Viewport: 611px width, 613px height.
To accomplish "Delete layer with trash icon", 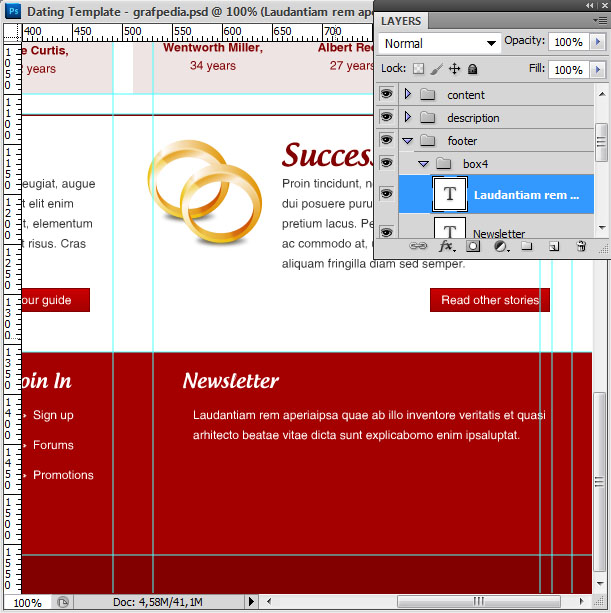I will [x=581, y=246].
